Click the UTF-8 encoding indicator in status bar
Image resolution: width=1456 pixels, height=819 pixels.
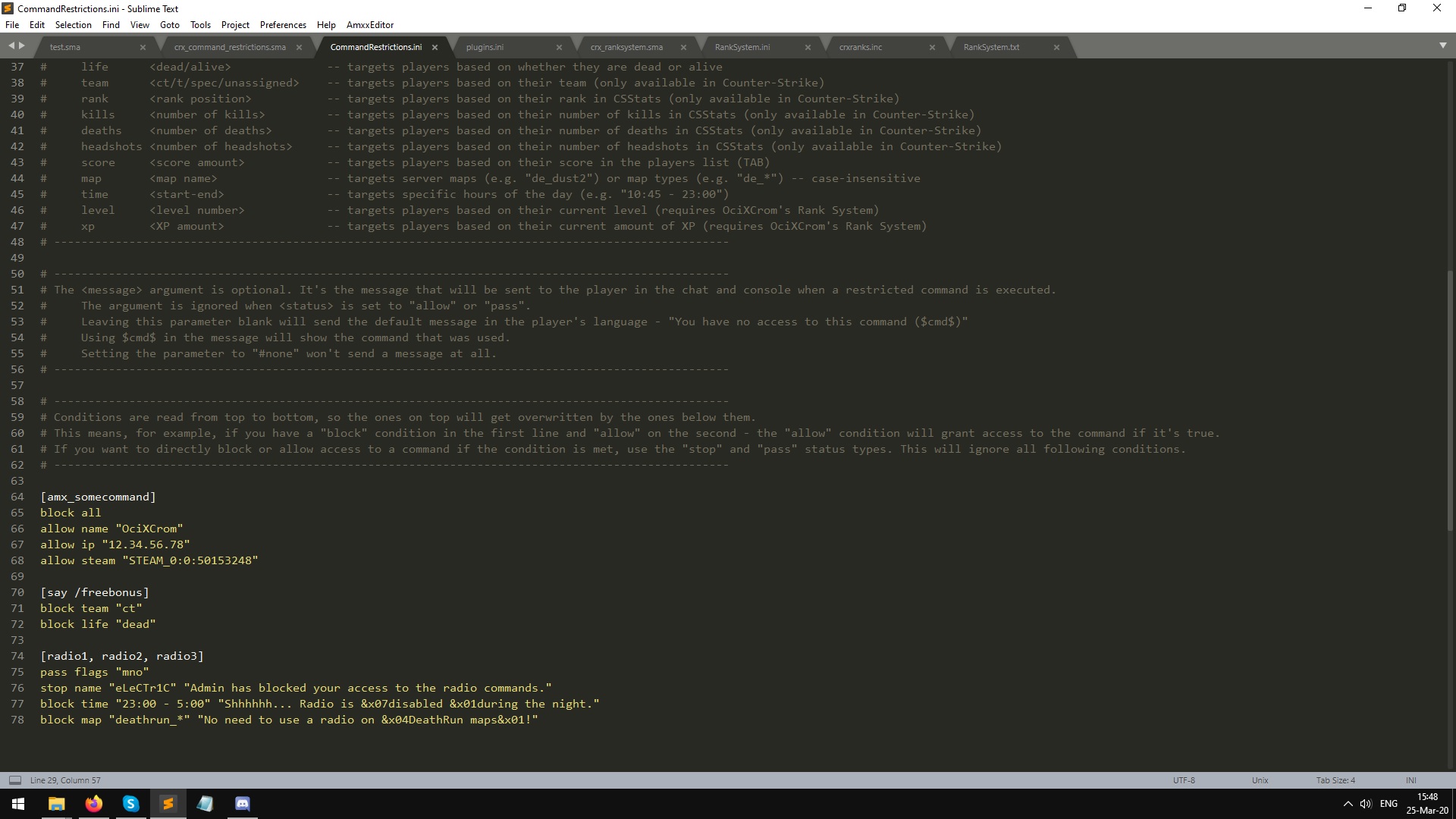(1183, 780)
